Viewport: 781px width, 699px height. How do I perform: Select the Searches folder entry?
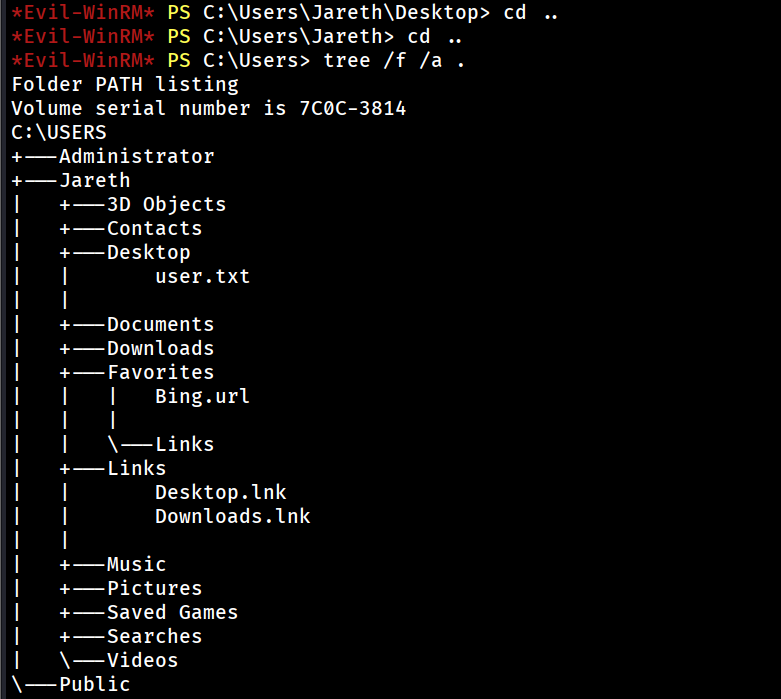(x=154, y=636)
